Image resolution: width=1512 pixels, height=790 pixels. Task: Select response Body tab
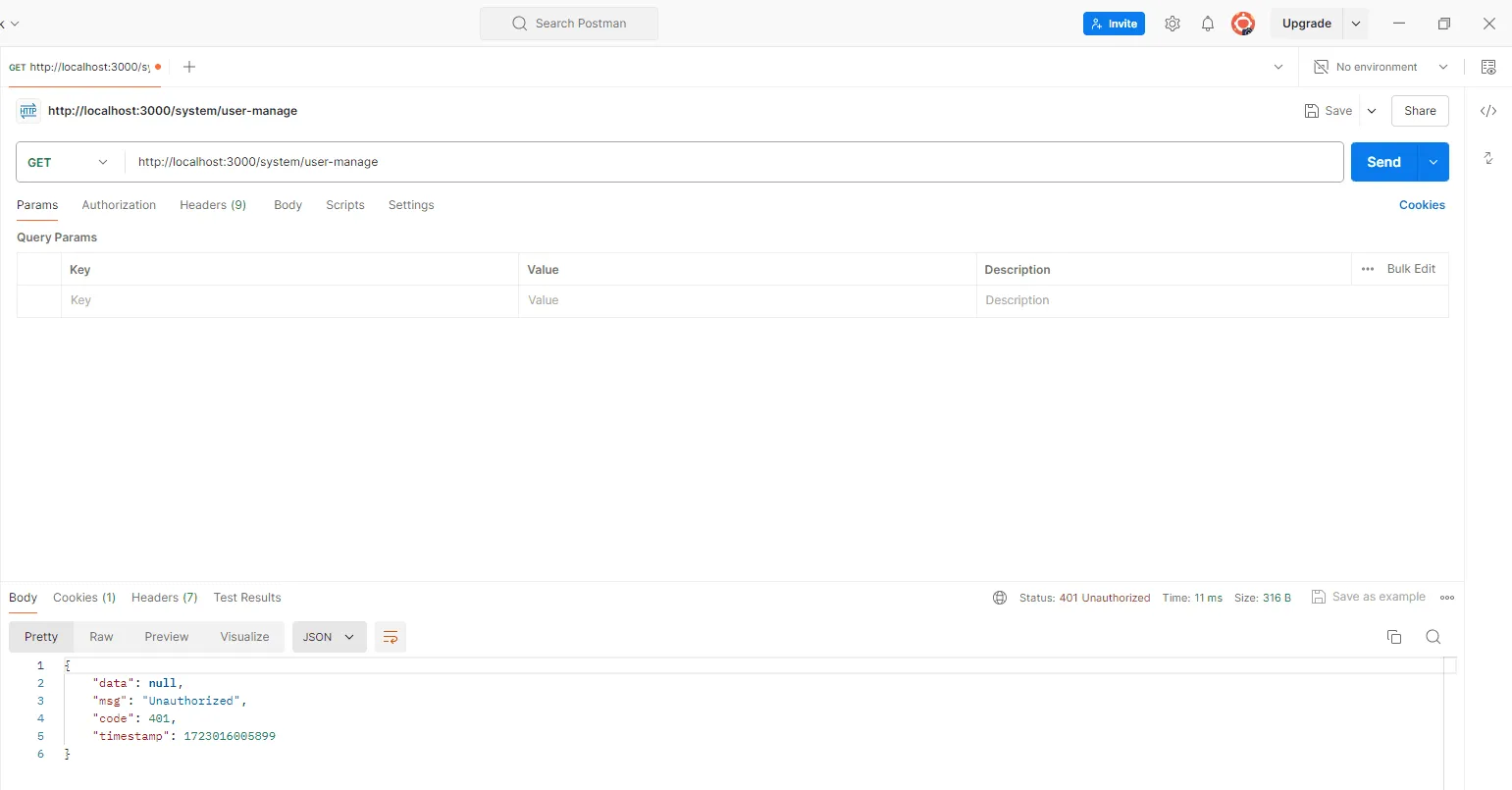23,598
